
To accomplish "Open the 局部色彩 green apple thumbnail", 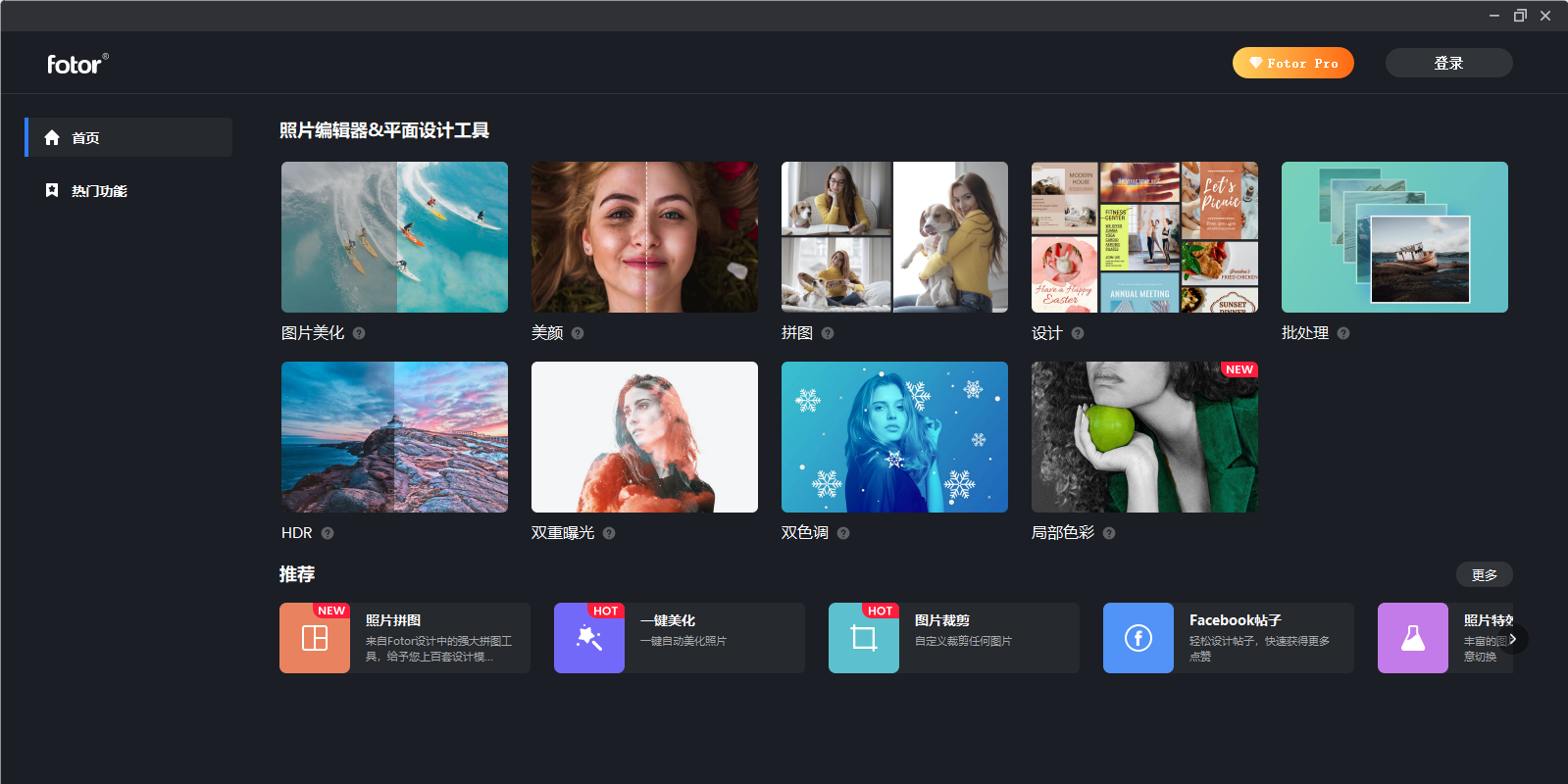I will 1144,437.
